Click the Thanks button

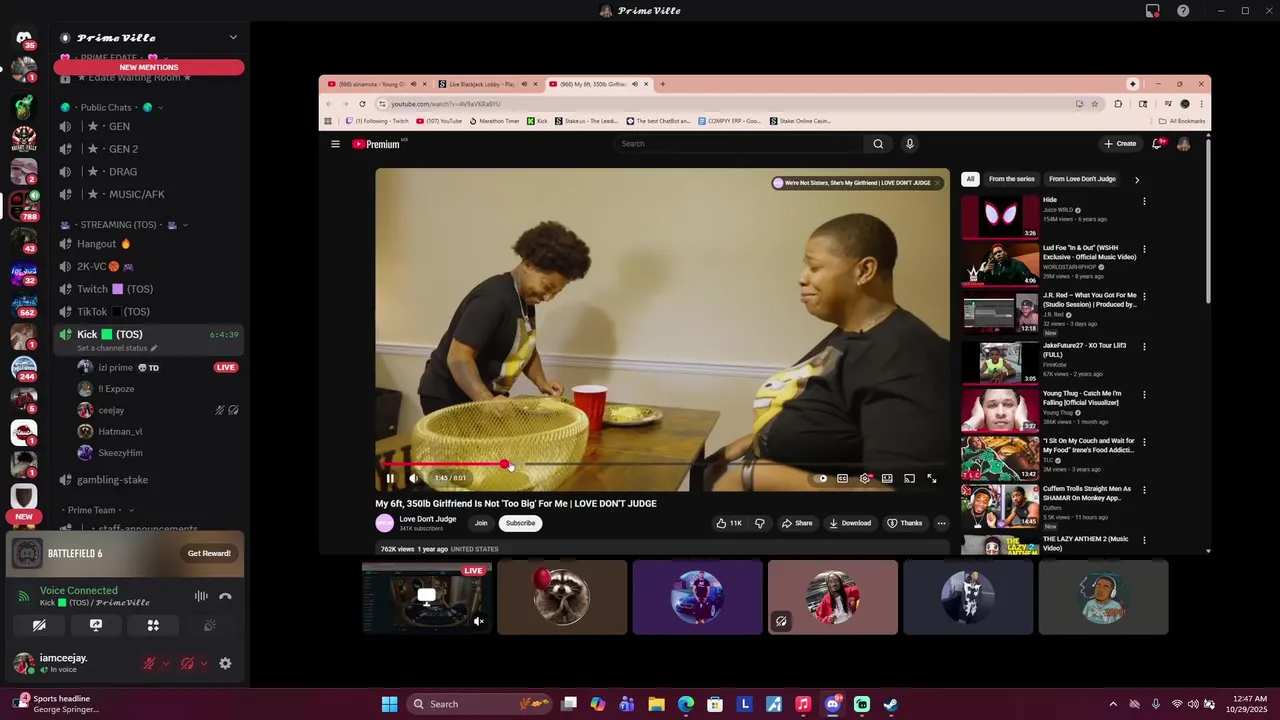[x=905, y=523]
